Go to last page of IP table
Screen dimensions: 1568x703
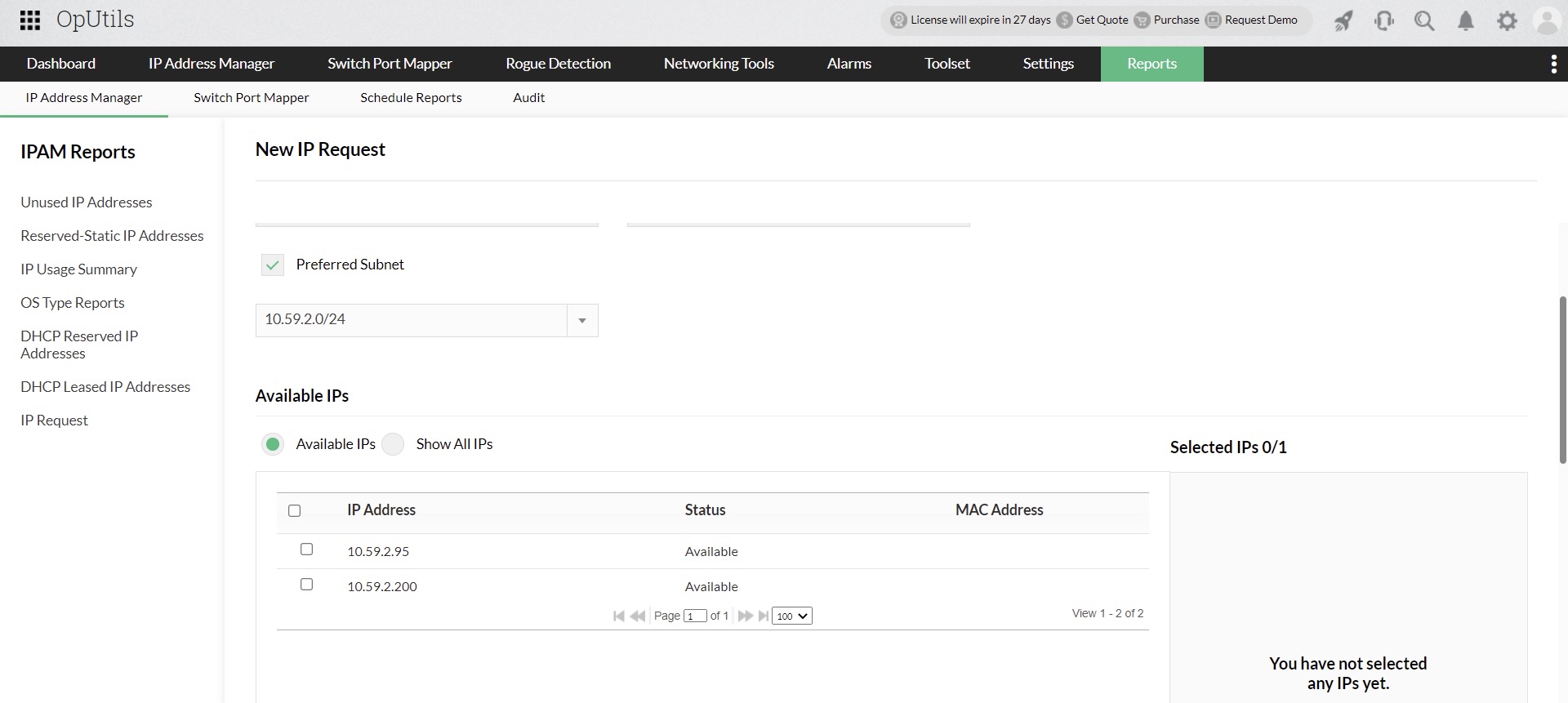[764, 616]
